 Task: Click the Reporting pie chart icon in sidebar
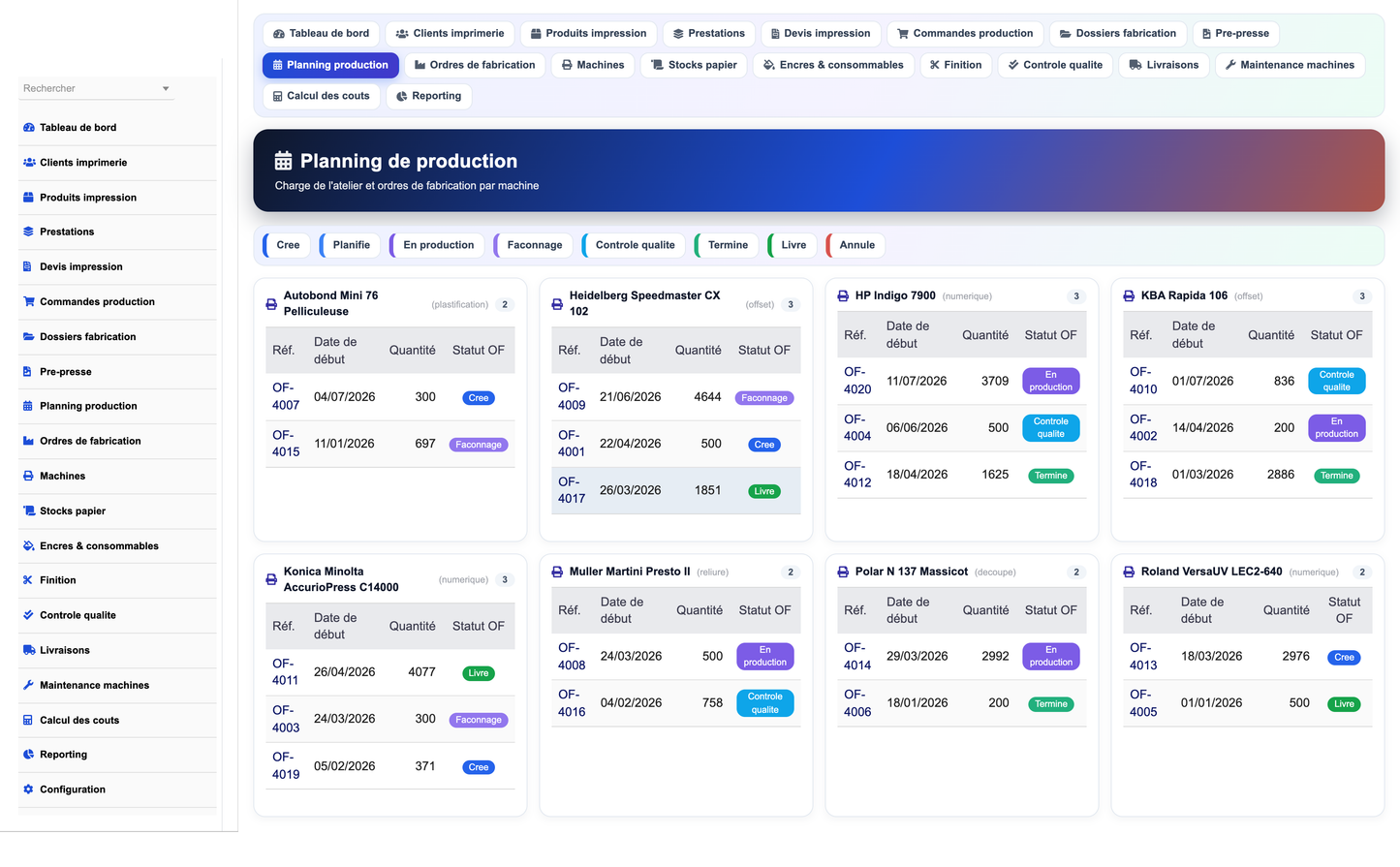29,755
